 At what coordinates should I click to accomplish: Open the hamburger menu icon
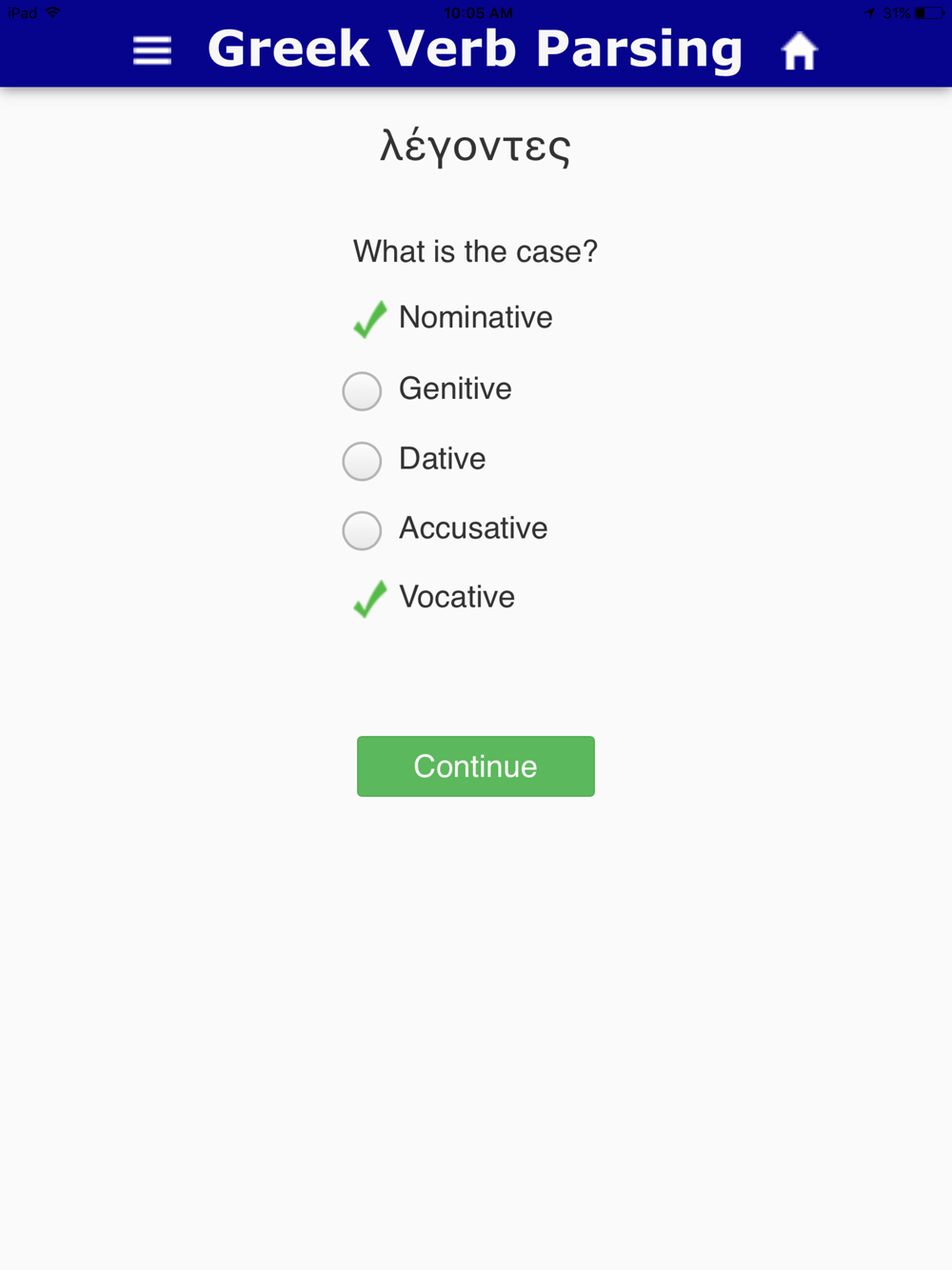(x=152, y=50)
